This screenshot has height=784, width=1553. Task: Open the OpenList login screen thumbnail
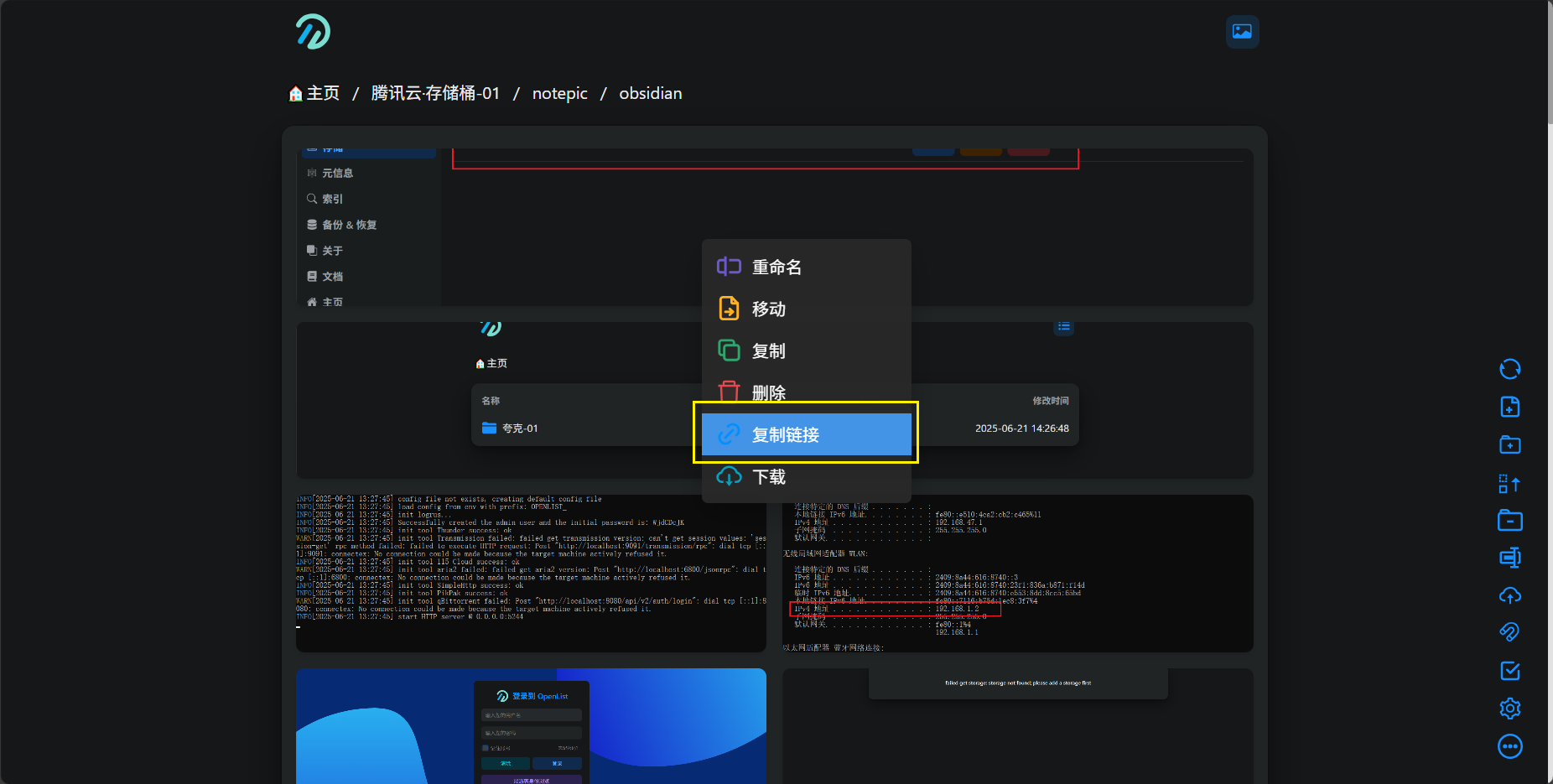coord(531,725)
